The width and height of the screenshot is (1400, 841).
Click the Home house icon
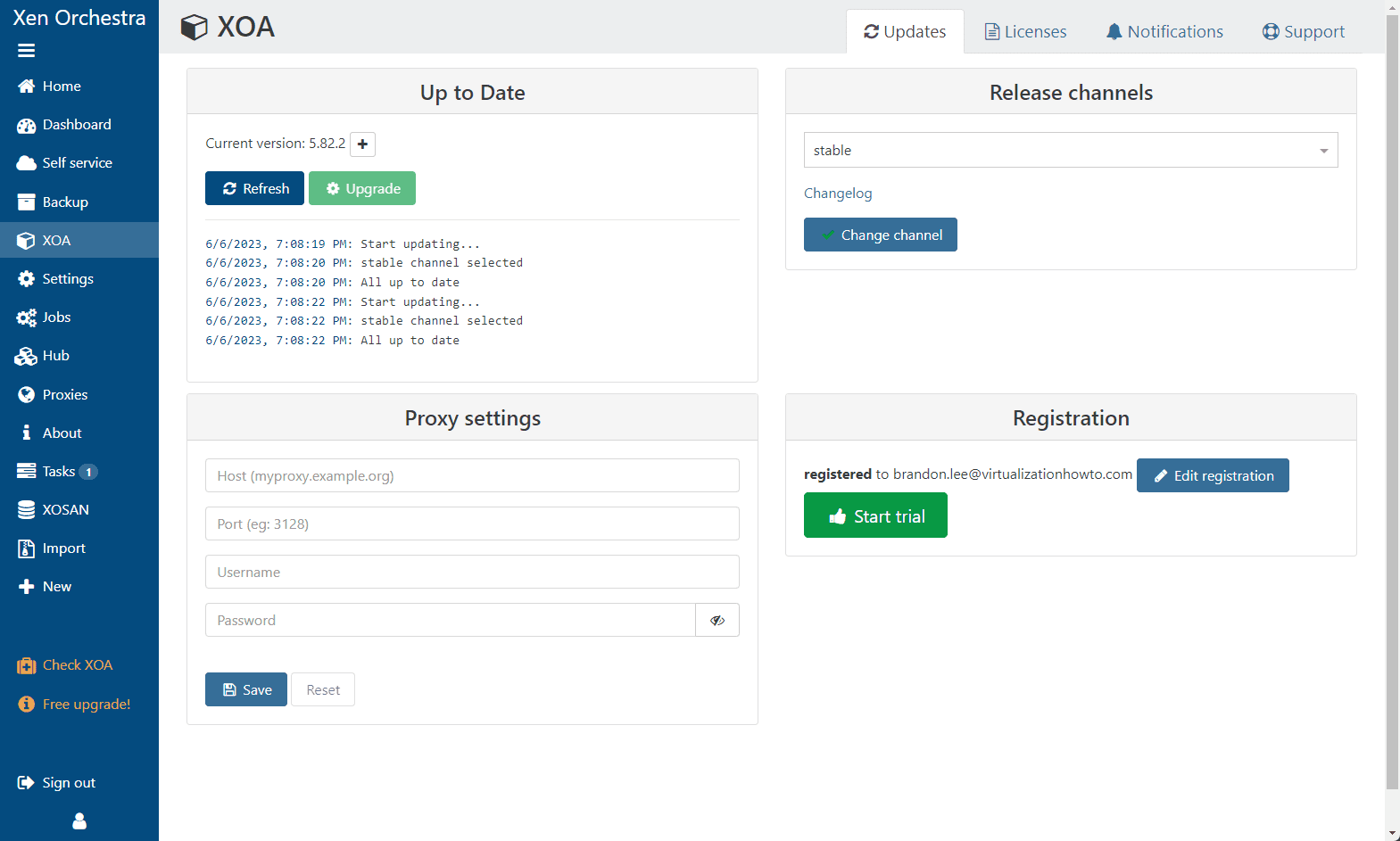26,87
